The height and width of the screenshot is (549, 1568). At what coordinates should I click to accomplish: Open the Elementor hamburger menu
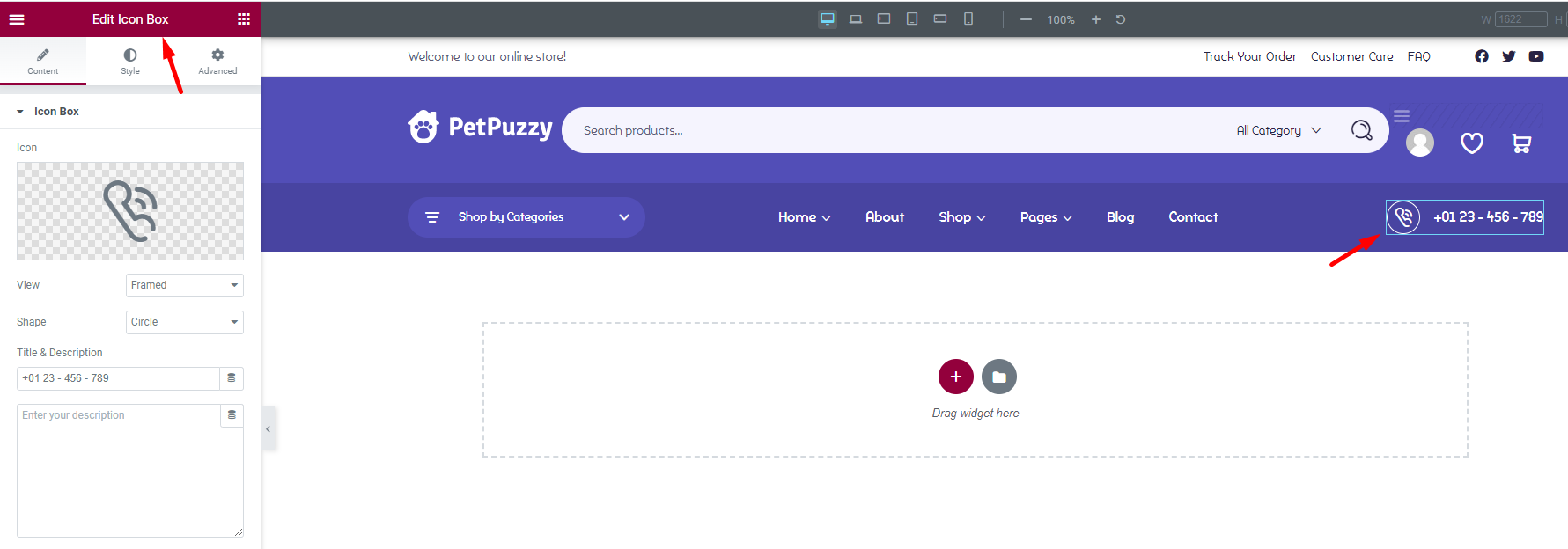click(17, 19)
